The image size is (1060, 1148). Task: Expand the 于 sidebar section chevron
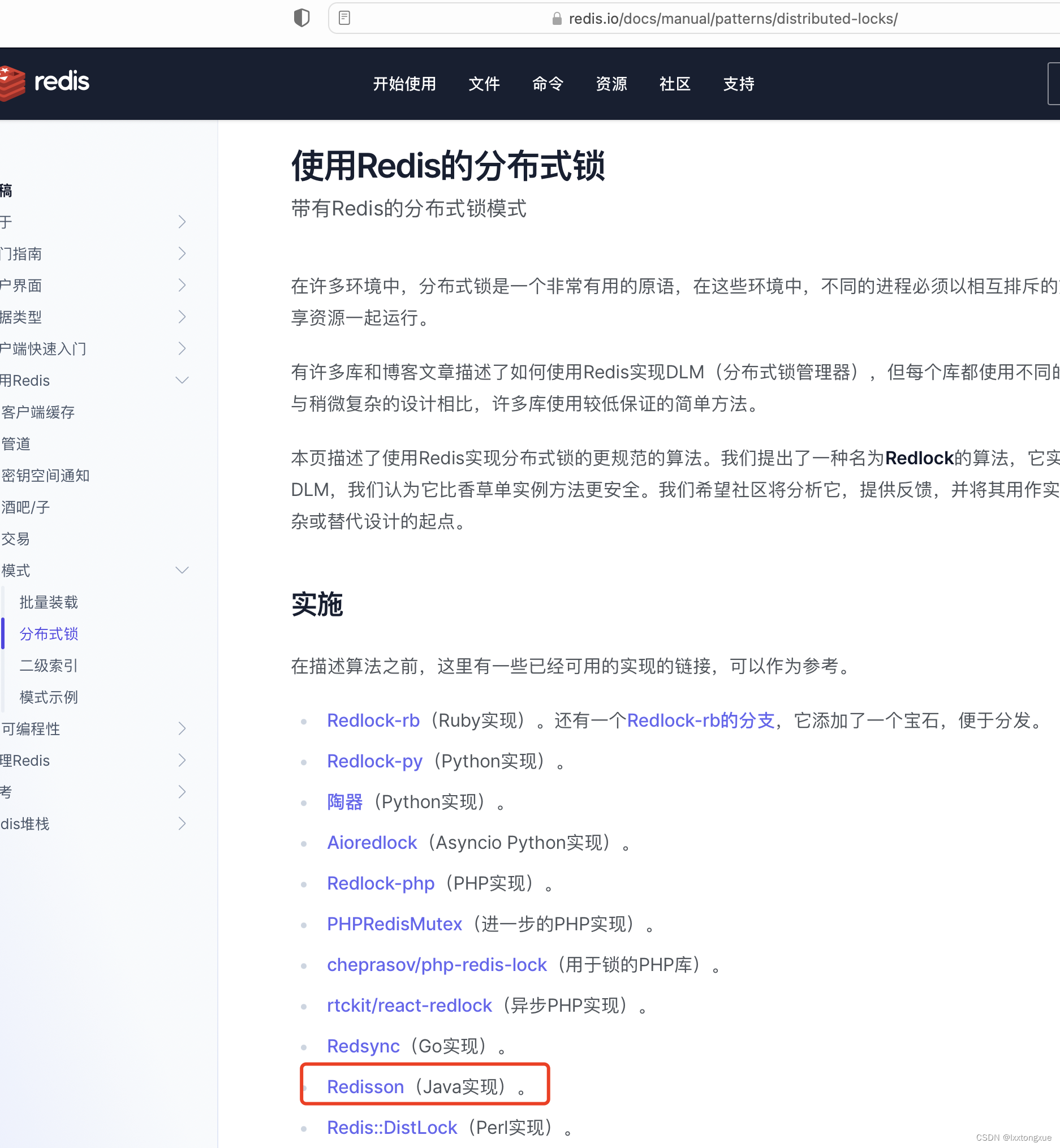click(182, 222)
